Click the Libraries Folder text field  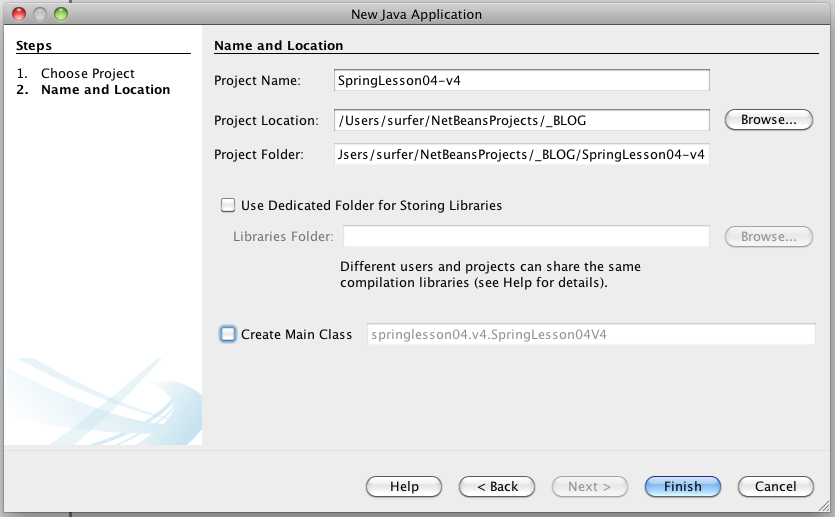point(526,236)
